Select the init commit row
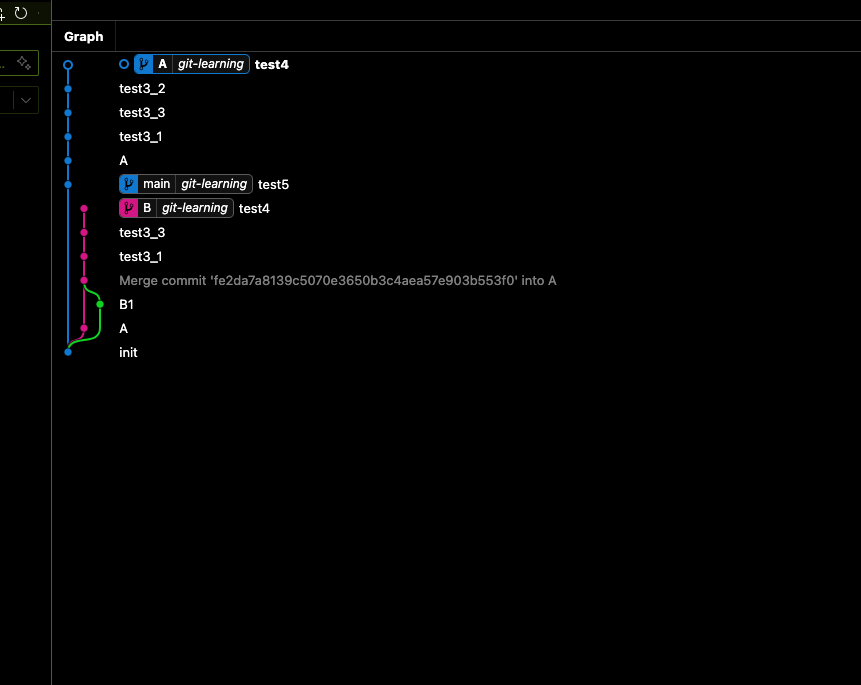The image size is (861, 685). [x=128, y=352]
